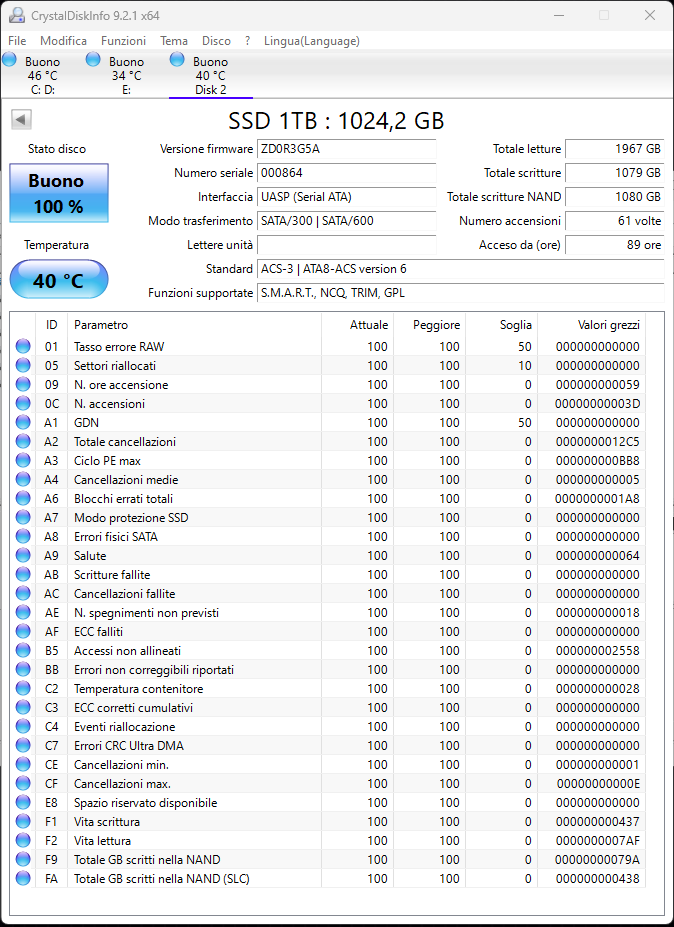The width and height of the screenshot is (674, 927).
Task: Select 'Errori non correggibili riportati' parameter text
Action: click(x=154, y=670)
